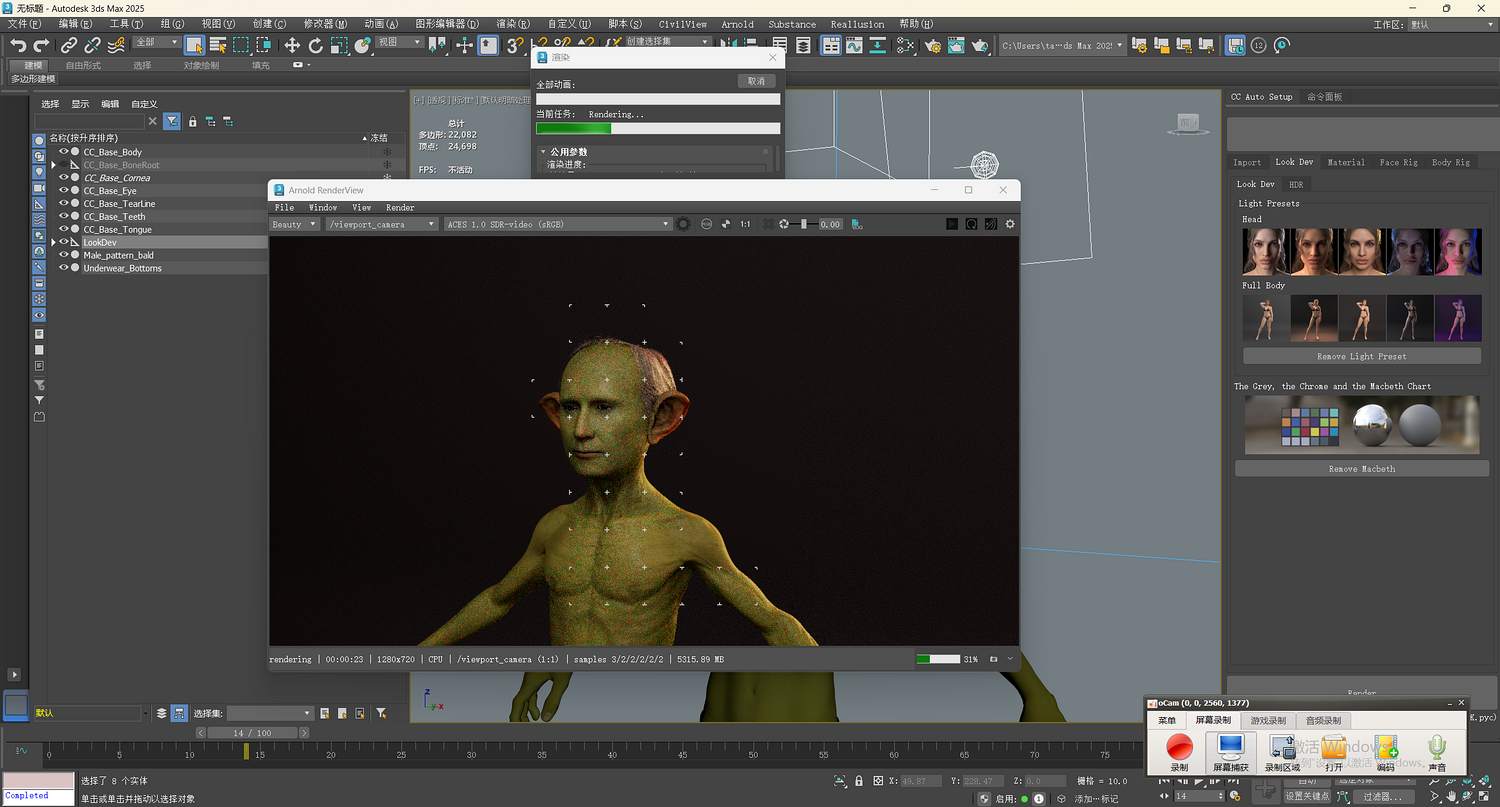
Task: Activate the Select Object tool
Action: coord(194,45)
